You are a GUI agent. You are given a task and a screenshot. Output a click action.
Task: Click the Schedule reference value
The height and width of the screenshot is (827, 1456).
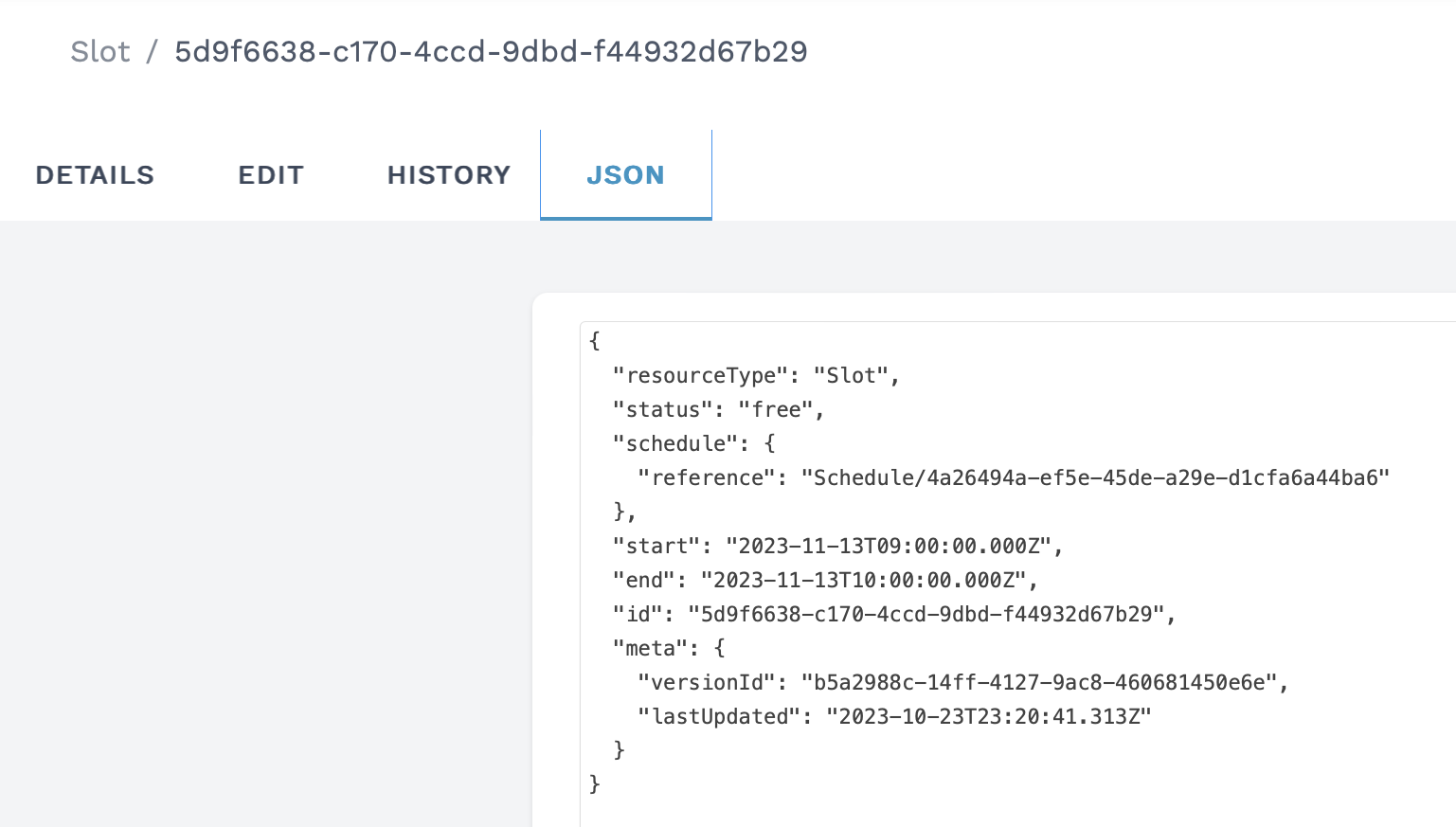click(1094, 478)
